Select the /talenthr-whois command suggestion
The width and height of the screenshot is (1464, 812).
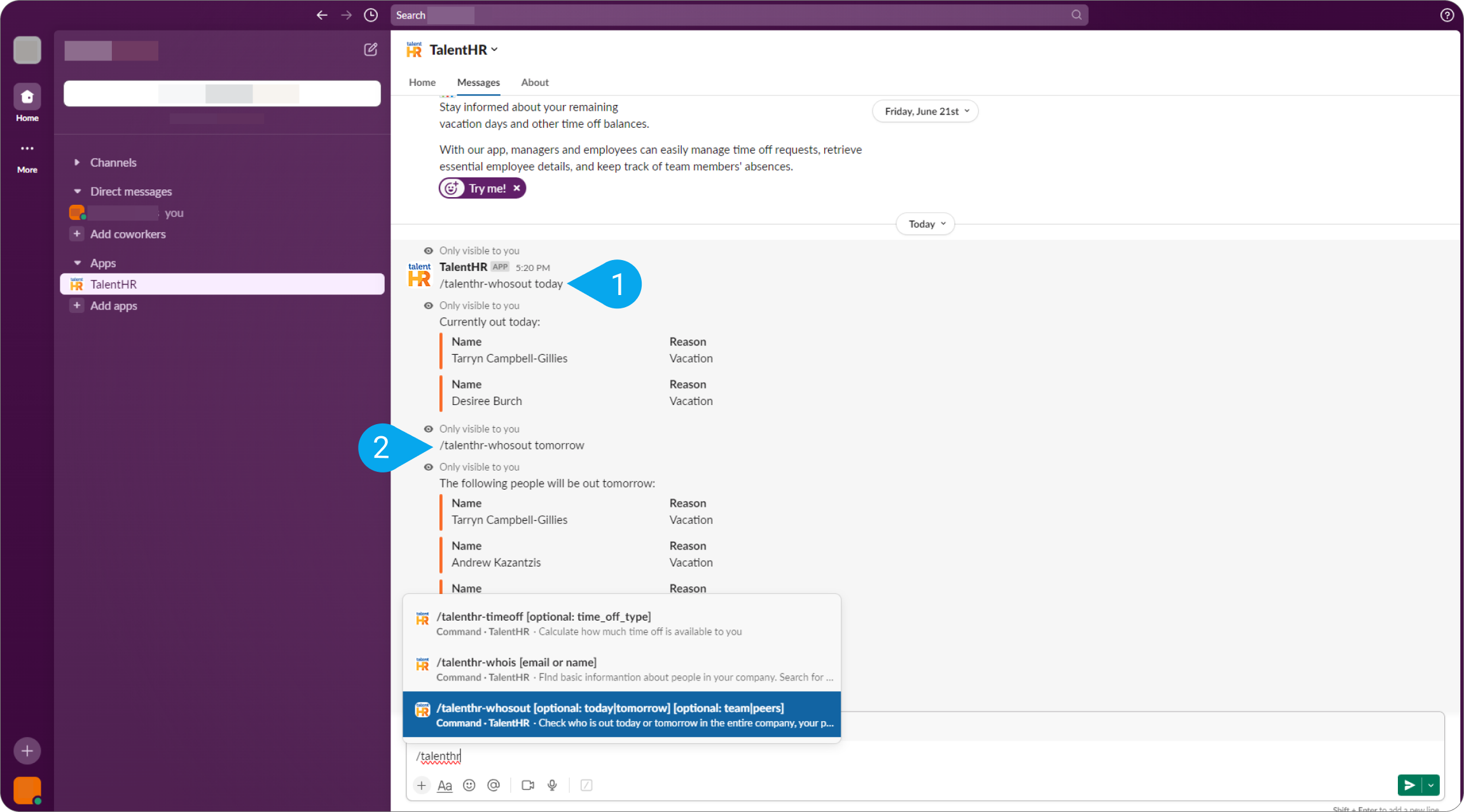(x=622, y=669)
